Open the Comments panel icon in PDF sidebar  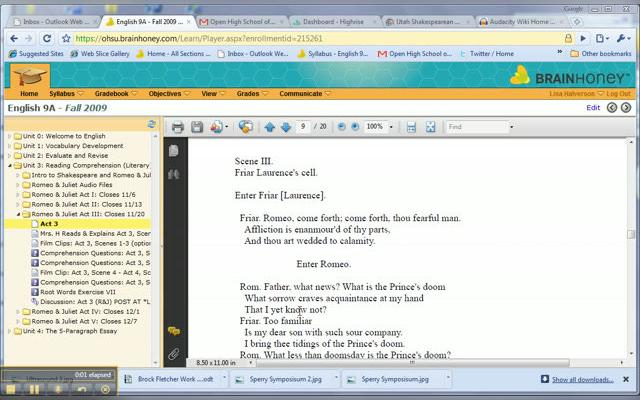tap(174, 331)
